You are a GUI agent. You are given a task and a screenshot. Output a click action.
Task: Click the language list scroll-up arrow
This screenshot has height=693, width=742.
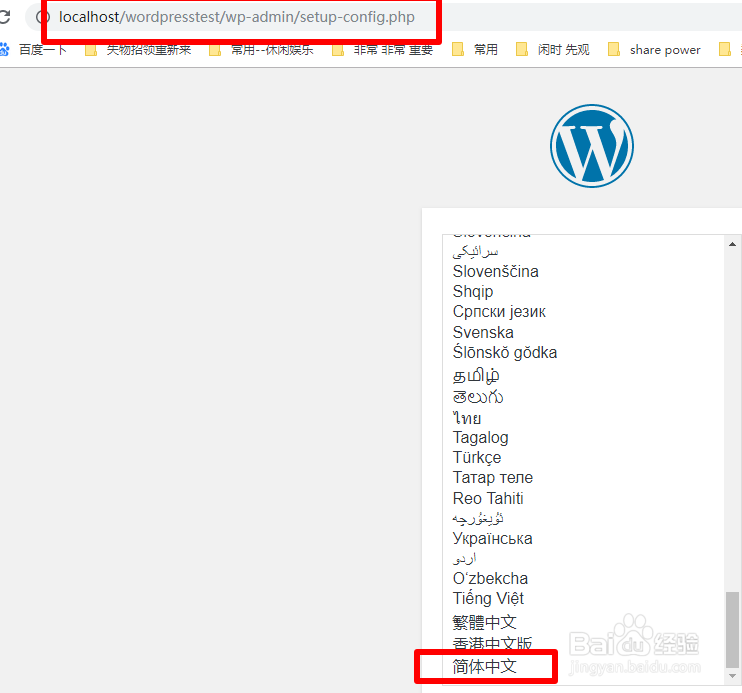click(x=732, y=244)
